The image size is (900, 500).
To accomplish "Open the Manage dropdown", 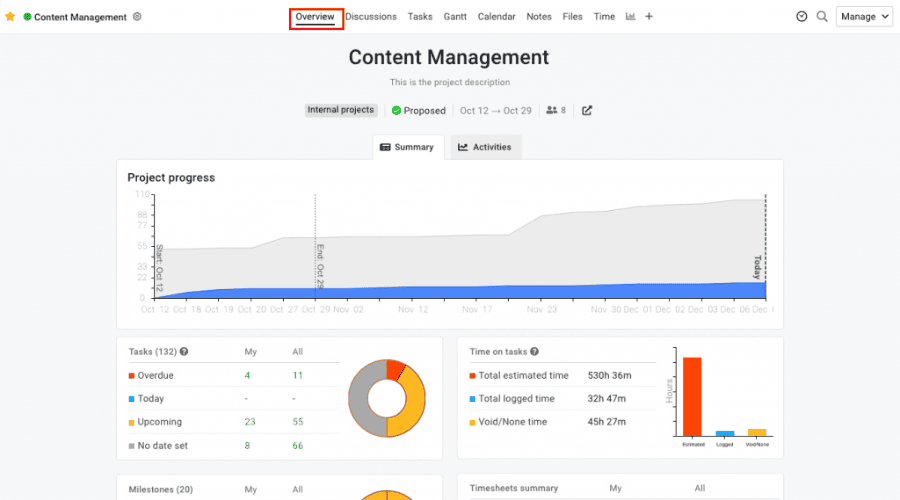I will 864,17.
